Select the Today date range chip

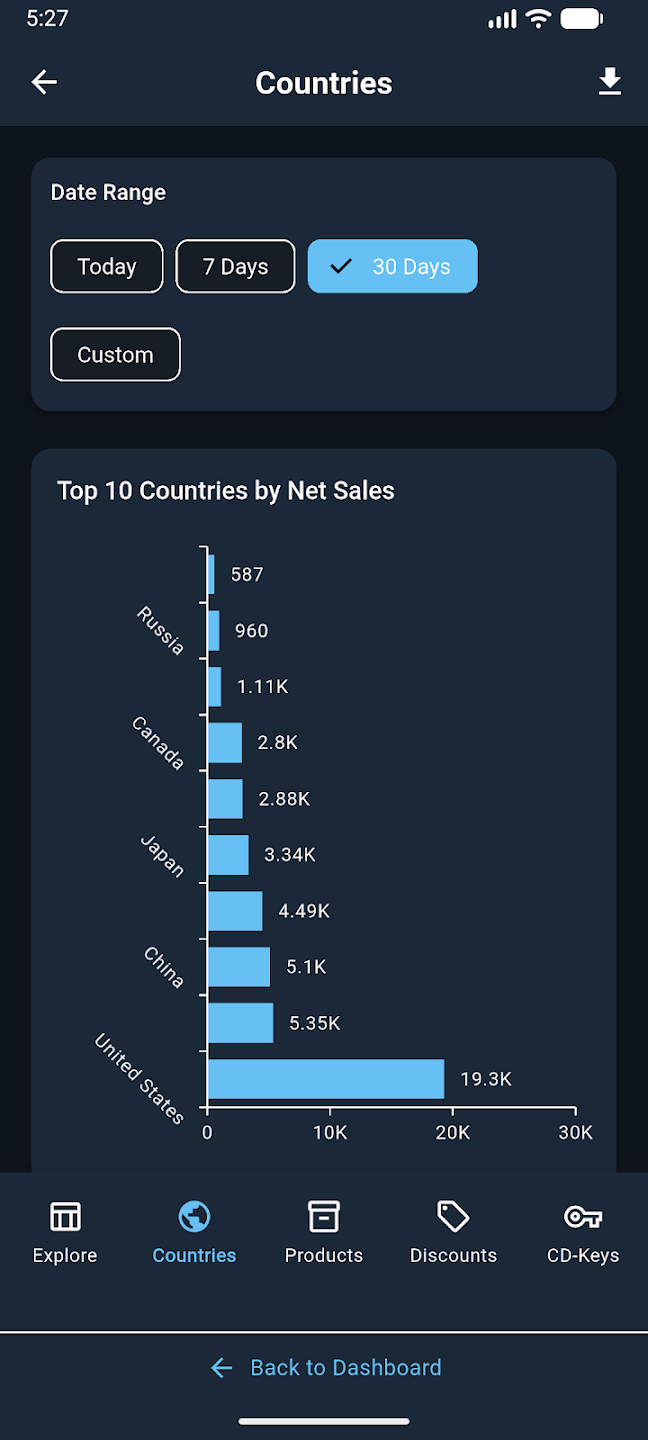coord(107,267)
